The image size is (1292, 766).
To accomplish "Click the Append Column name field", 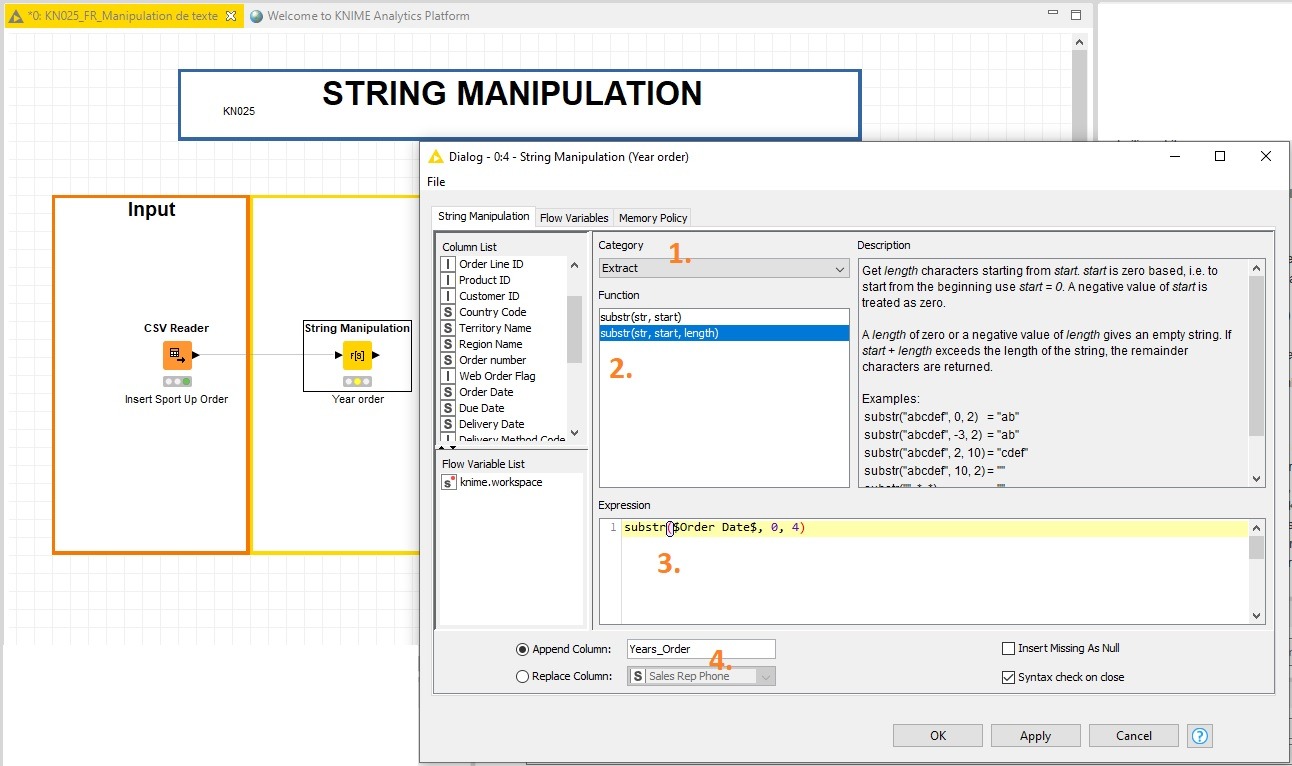I will coord(700,649).
